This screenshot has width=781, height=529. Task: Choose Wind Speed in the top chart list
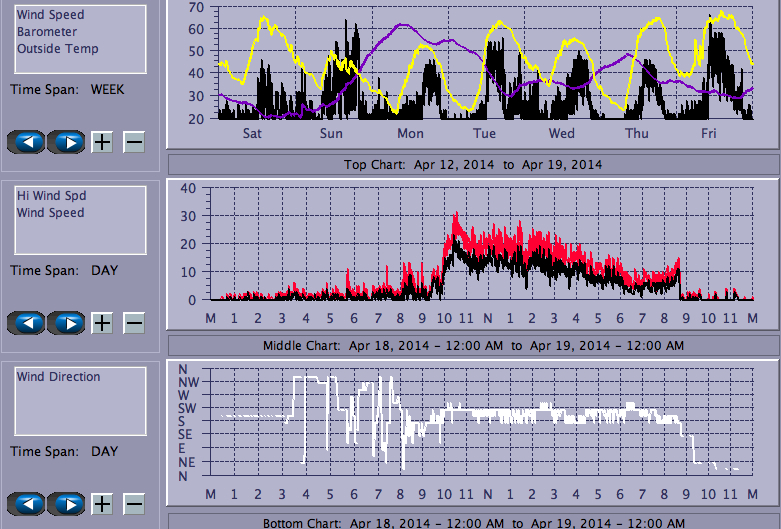[50, 15]
